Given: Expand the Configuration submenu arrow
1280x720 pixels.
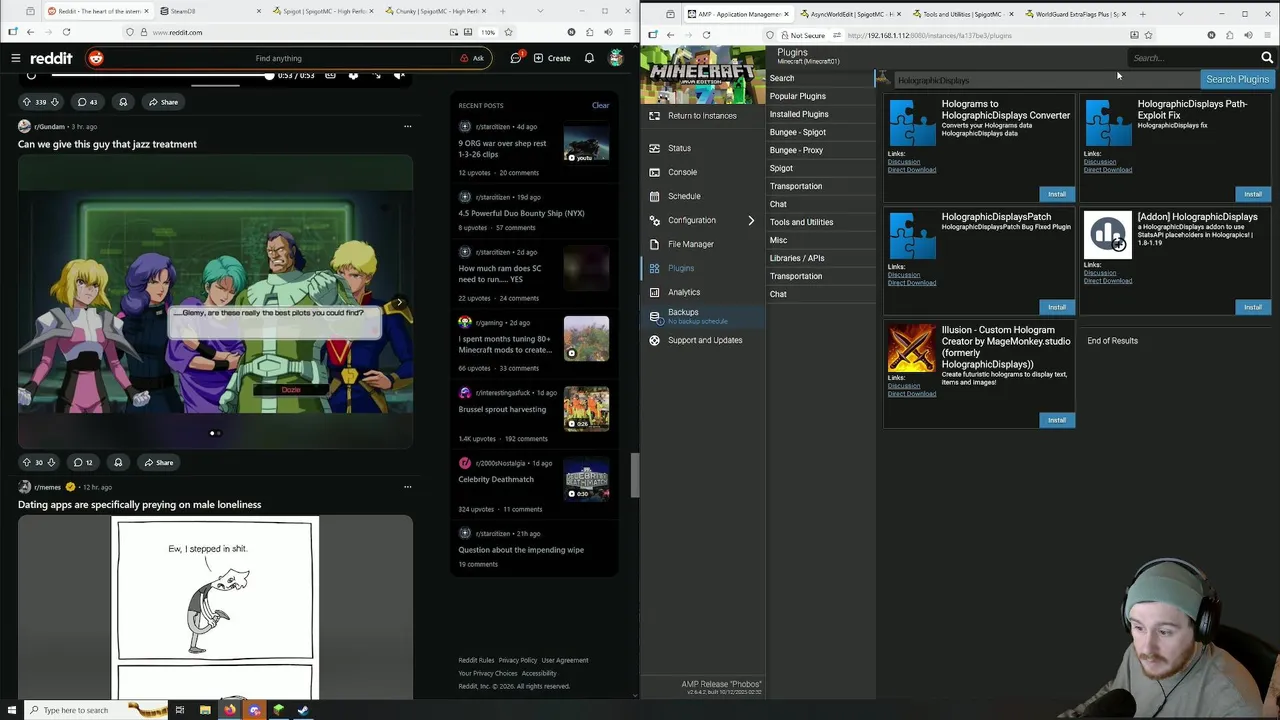Looking at the screenshot, I should click(x=751, y=220).
